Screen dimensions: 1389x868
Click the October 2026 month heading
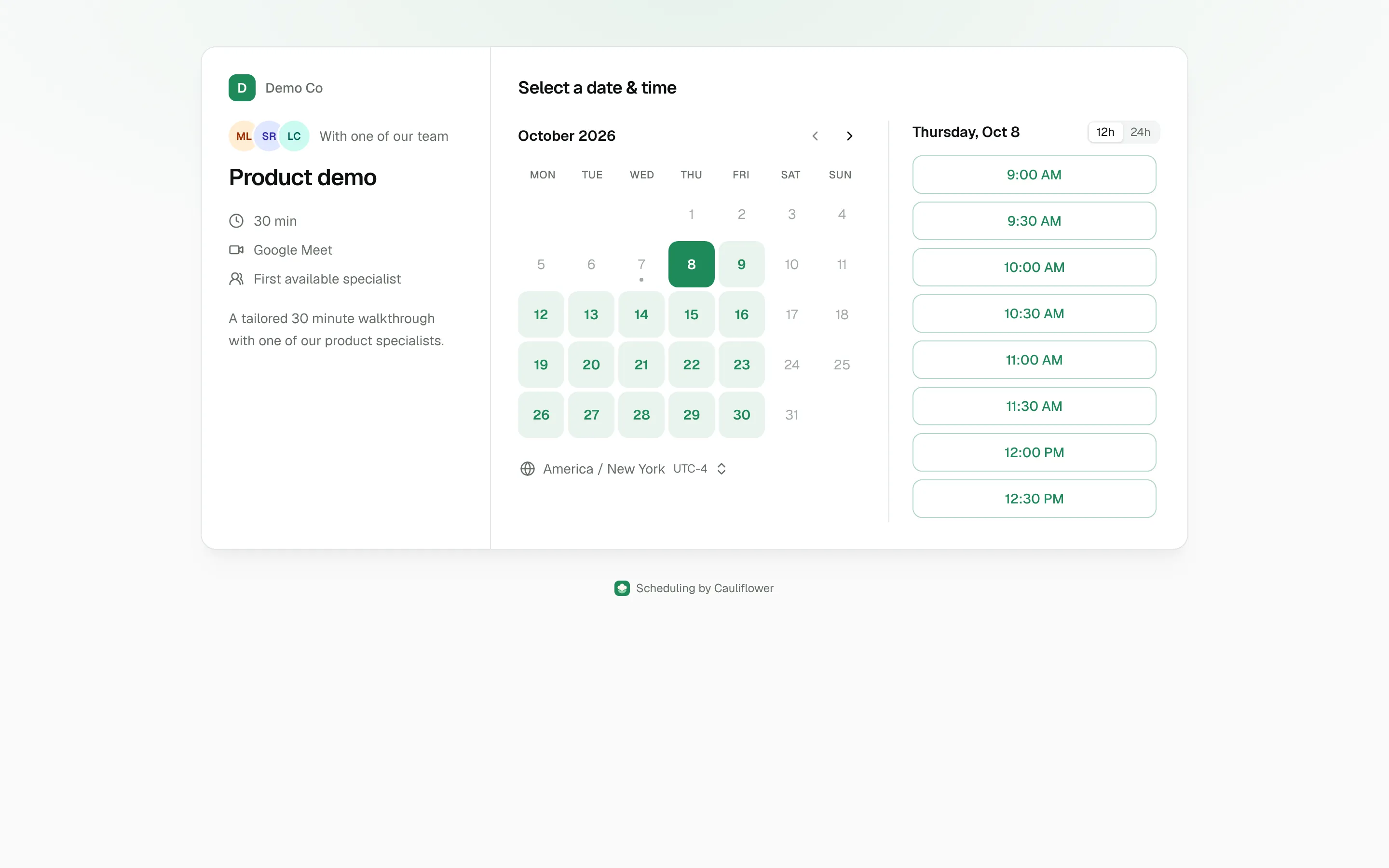pyautogui.click(x=567, y=136)
